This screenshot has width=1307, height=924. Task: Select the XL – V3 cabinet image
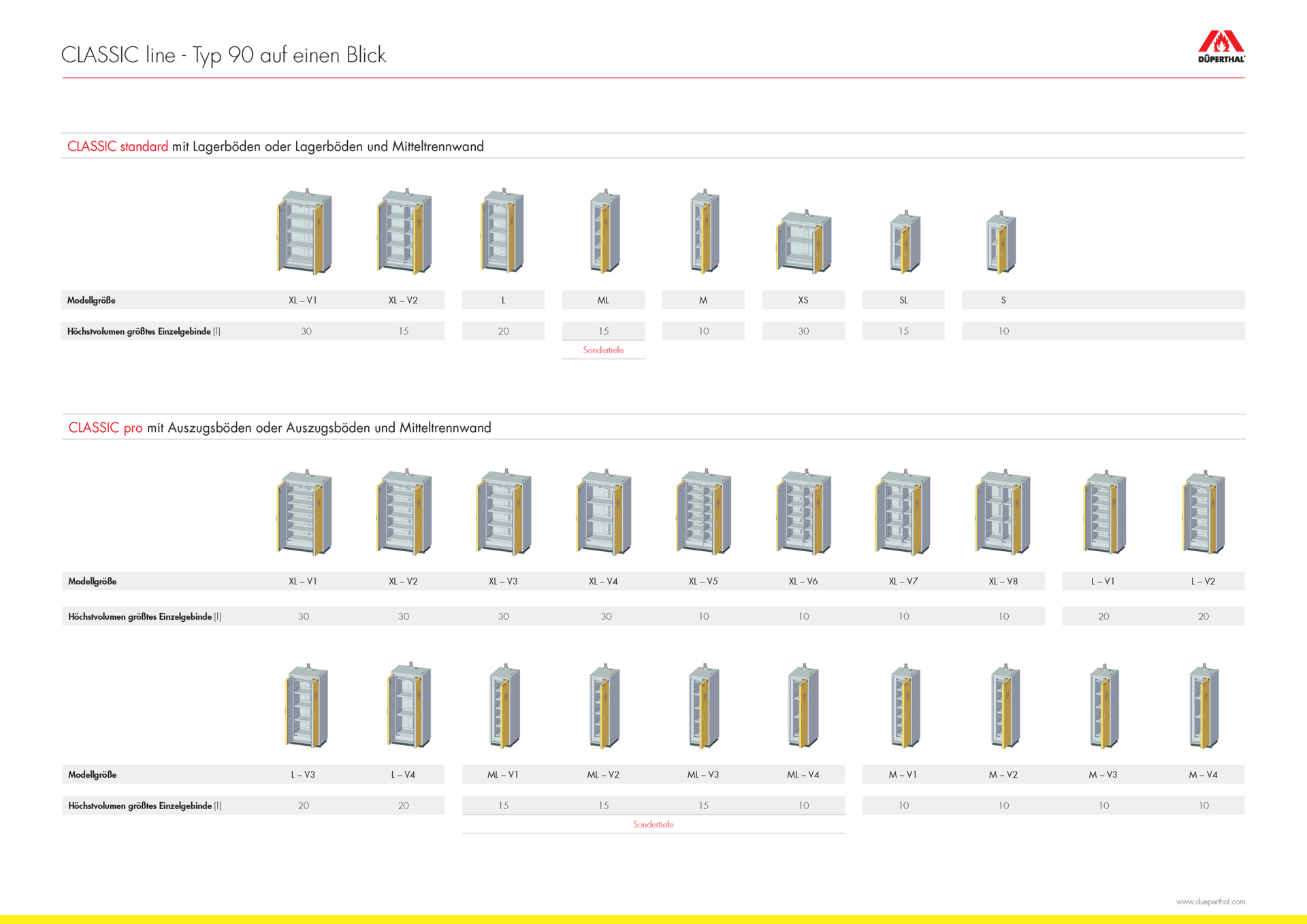pyautogui.click(x=504, y=512)
